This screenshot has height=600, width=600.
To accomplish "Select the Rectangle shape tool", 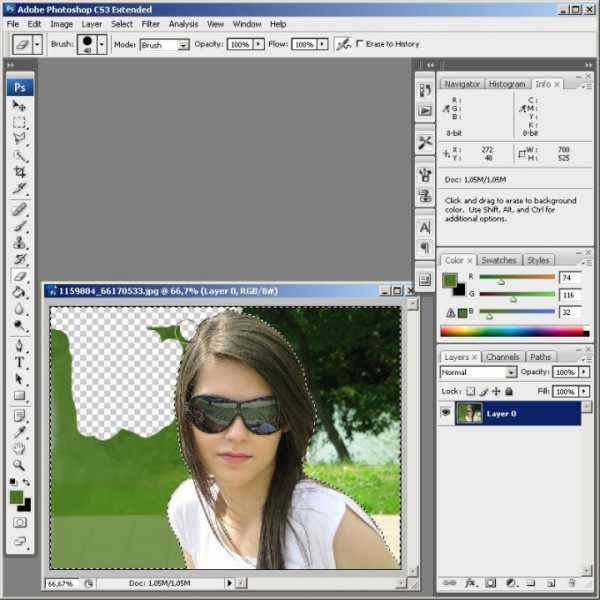I will pos(19,396).
